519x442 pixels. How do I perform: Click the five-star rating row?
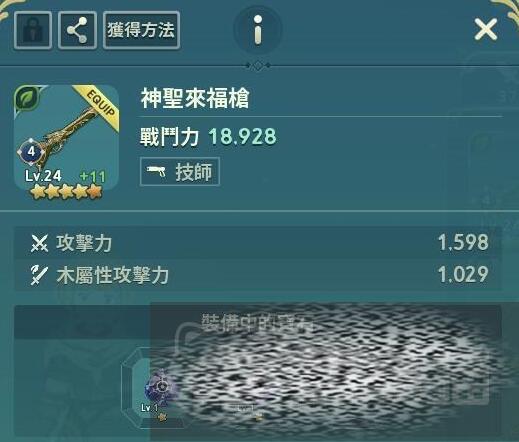click(x=66, y=192)
